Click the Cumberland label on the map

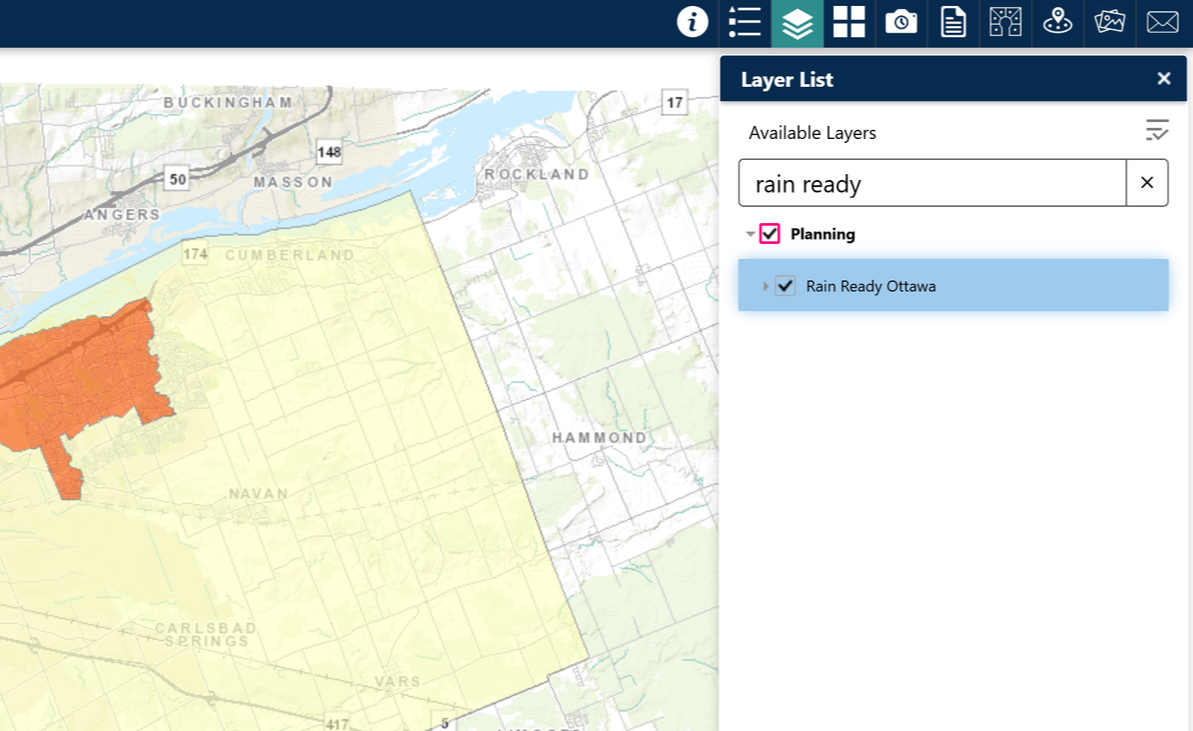pyautogui.click(x=290, y=255)
